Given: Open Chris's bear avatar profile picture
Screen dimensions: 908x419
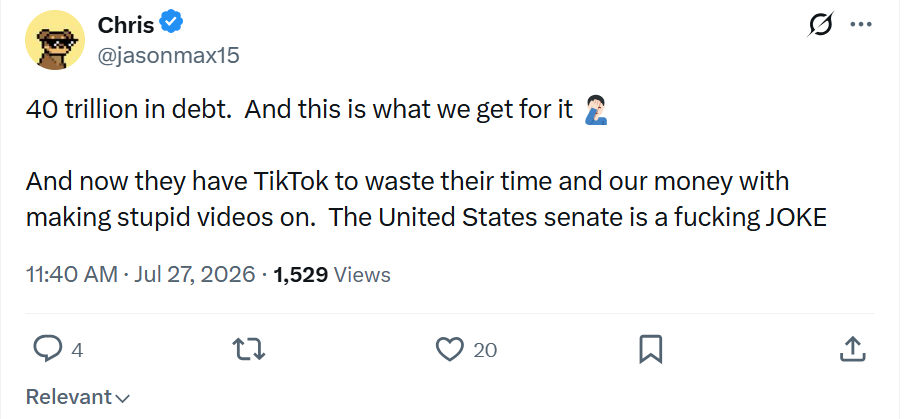Looking at the screenshot, I should pyautogui.click(x=55, y=41).
